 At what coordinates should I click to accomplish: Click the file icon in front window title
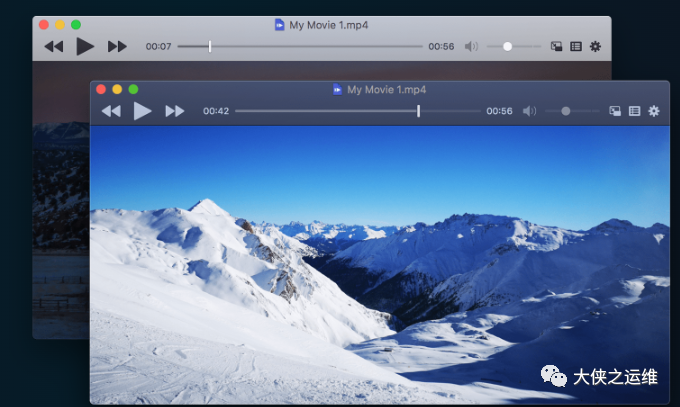click(337, 89)
